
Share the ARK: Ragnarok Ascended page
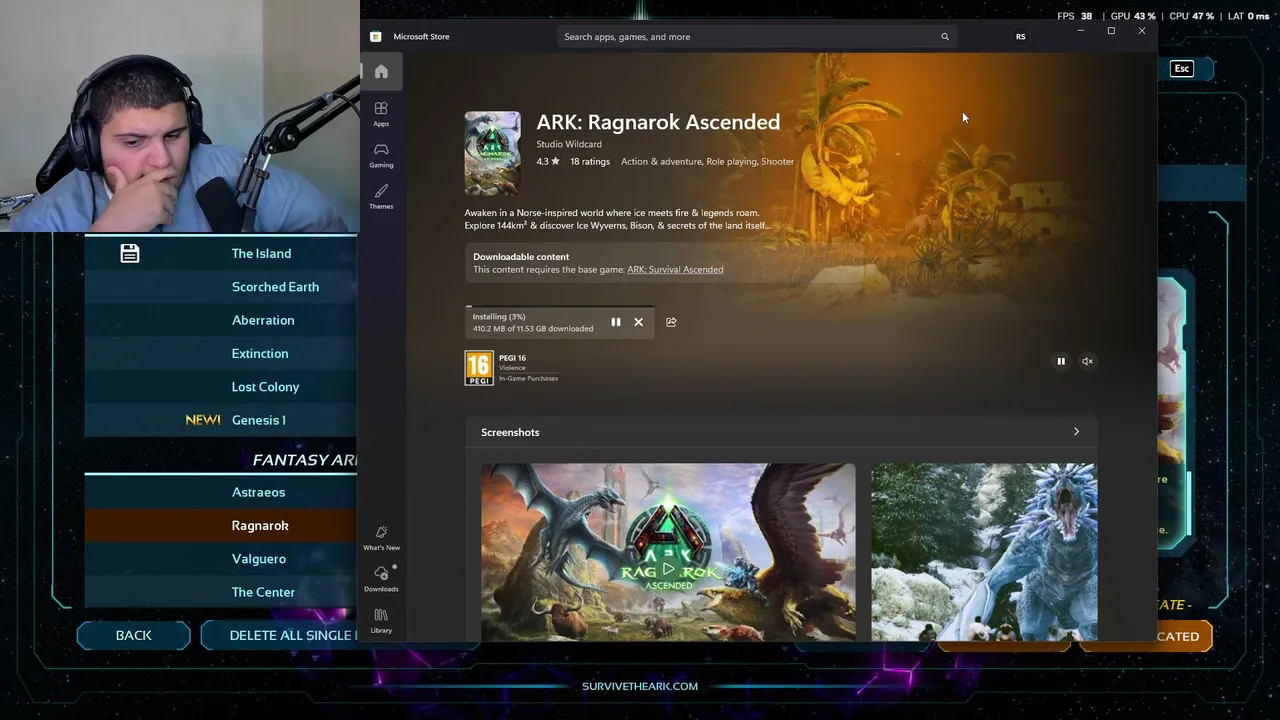click(x=671, y=322)
